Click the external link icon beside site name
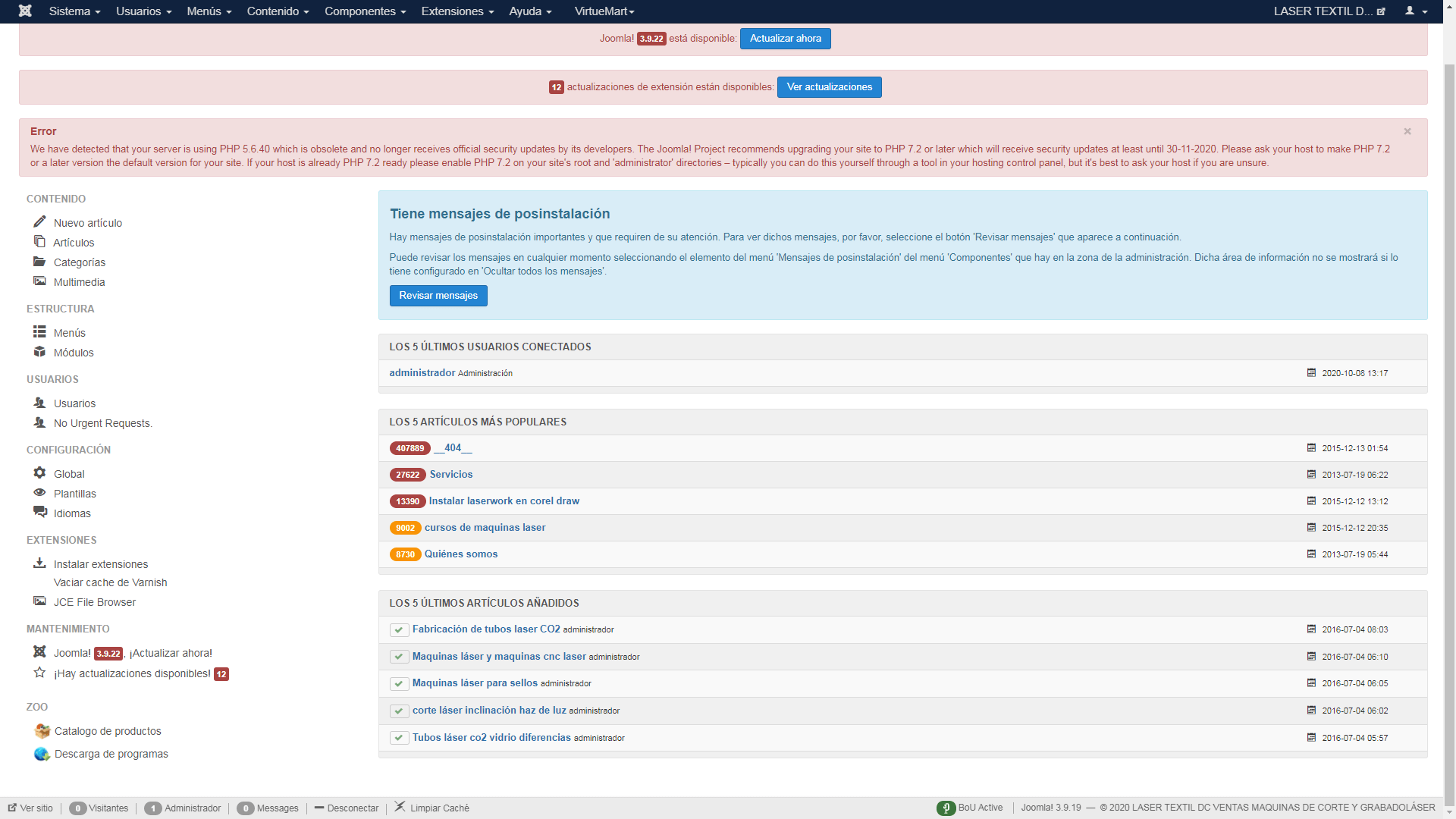1456x819 pixels. pos(1381,11)
